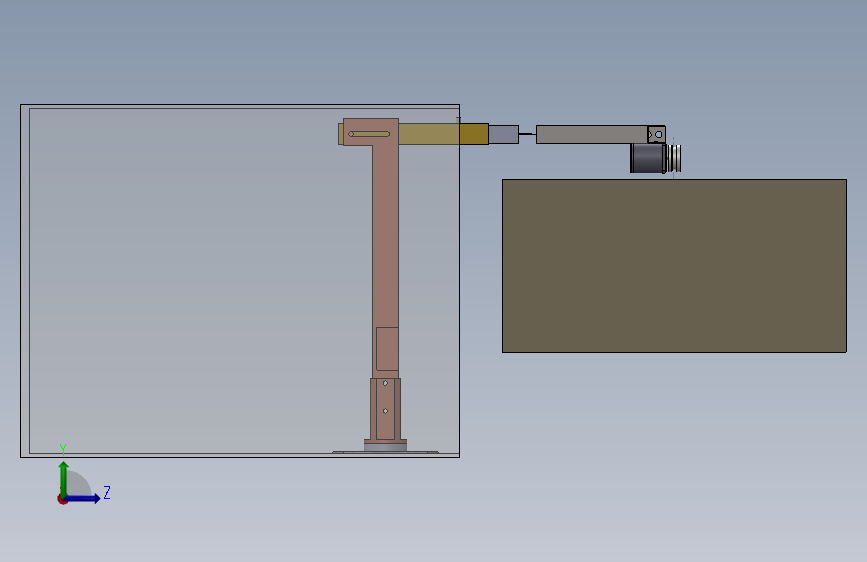Click the red origin point of triad
This screenshot has height=562, width=867.
62,499
